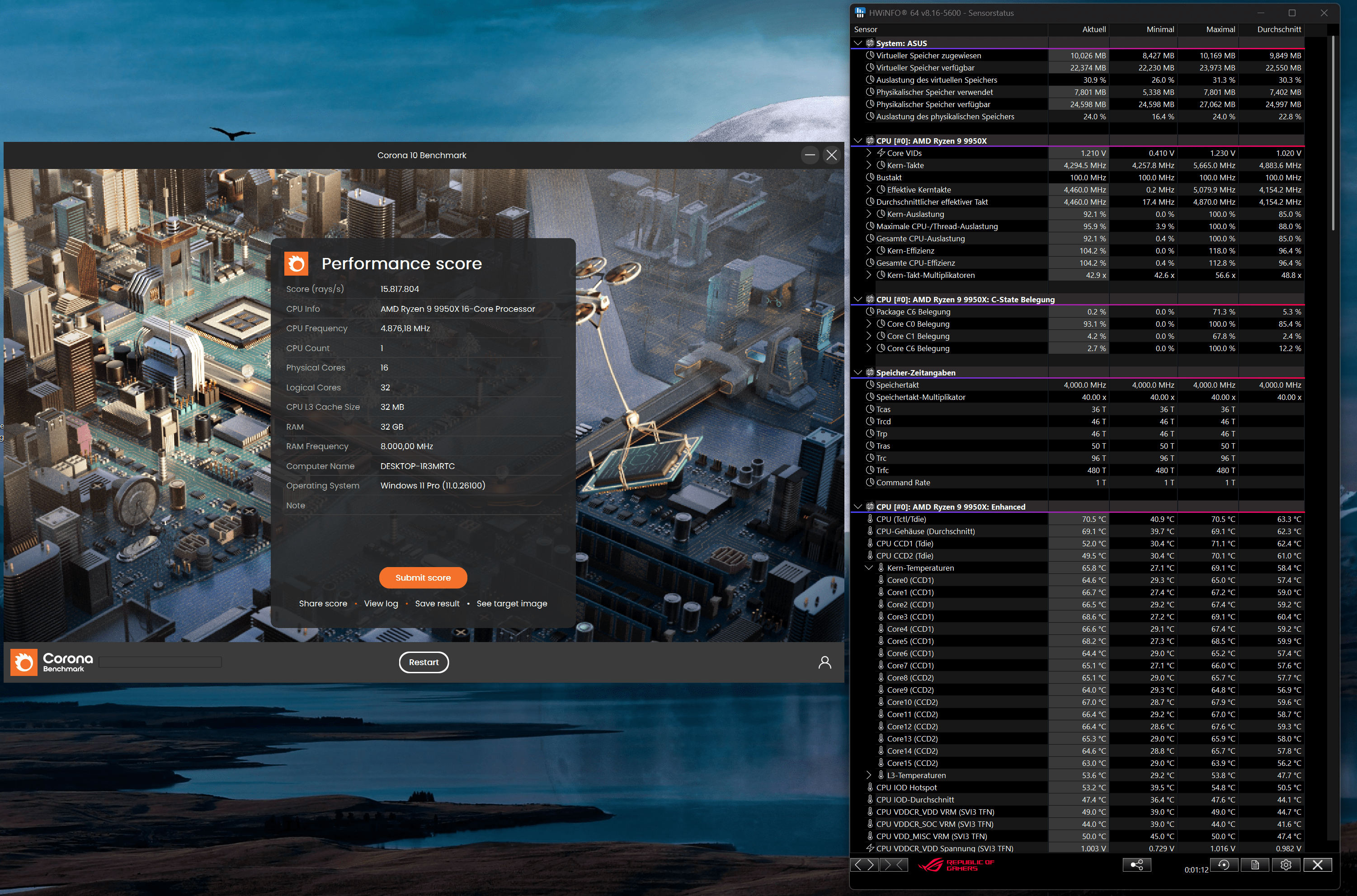
Task: Click lightning icon of CPU VDDCR_VDD Spannung
Action: [870, 848]
